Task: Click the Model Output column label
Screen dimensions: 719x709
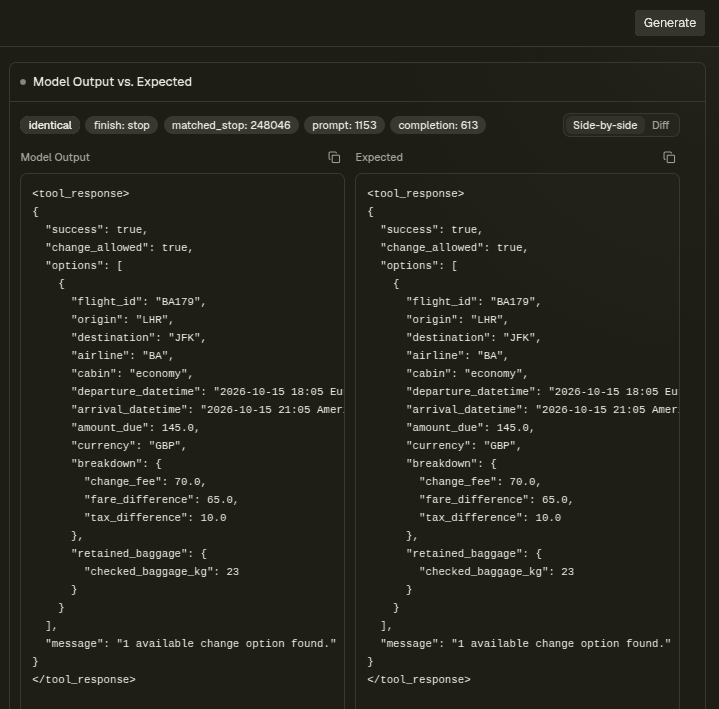Action: coord(55,157)
